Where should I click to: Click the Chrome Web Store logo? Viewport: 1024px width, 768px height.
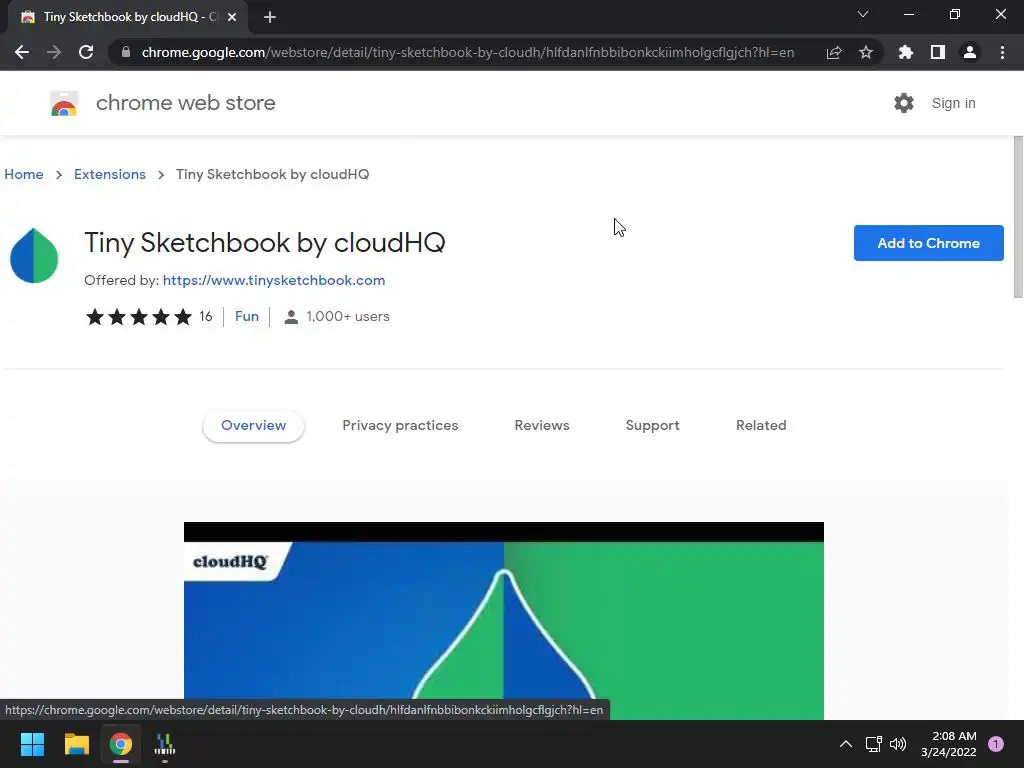tap(64, 103)
